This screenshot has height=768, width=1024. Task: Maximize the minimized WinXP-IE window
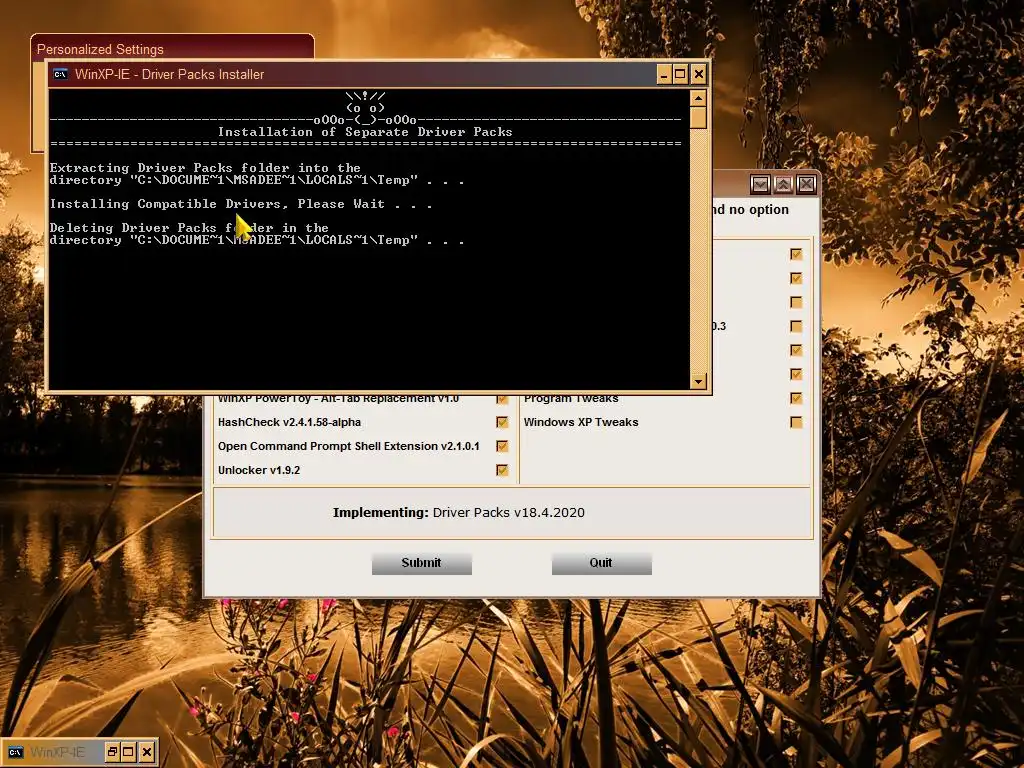pyautogui.click(x=129, y=752)
